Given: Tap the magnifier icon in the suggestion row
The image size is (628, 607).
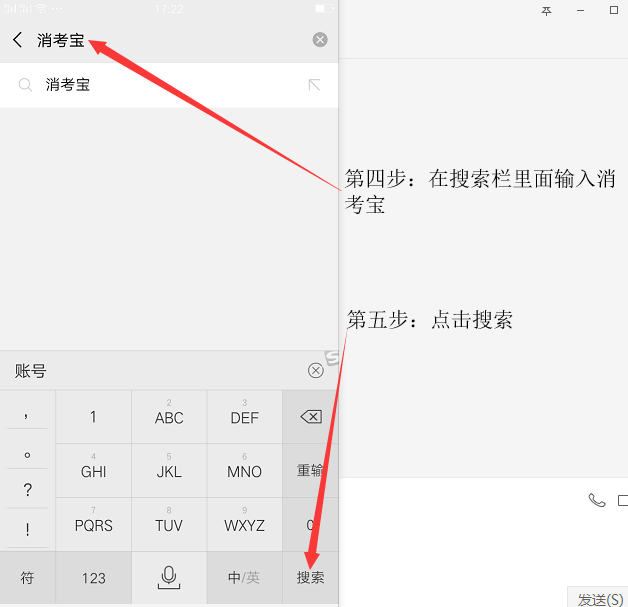Looking at the screenshot, I should [x=25, y=85].
